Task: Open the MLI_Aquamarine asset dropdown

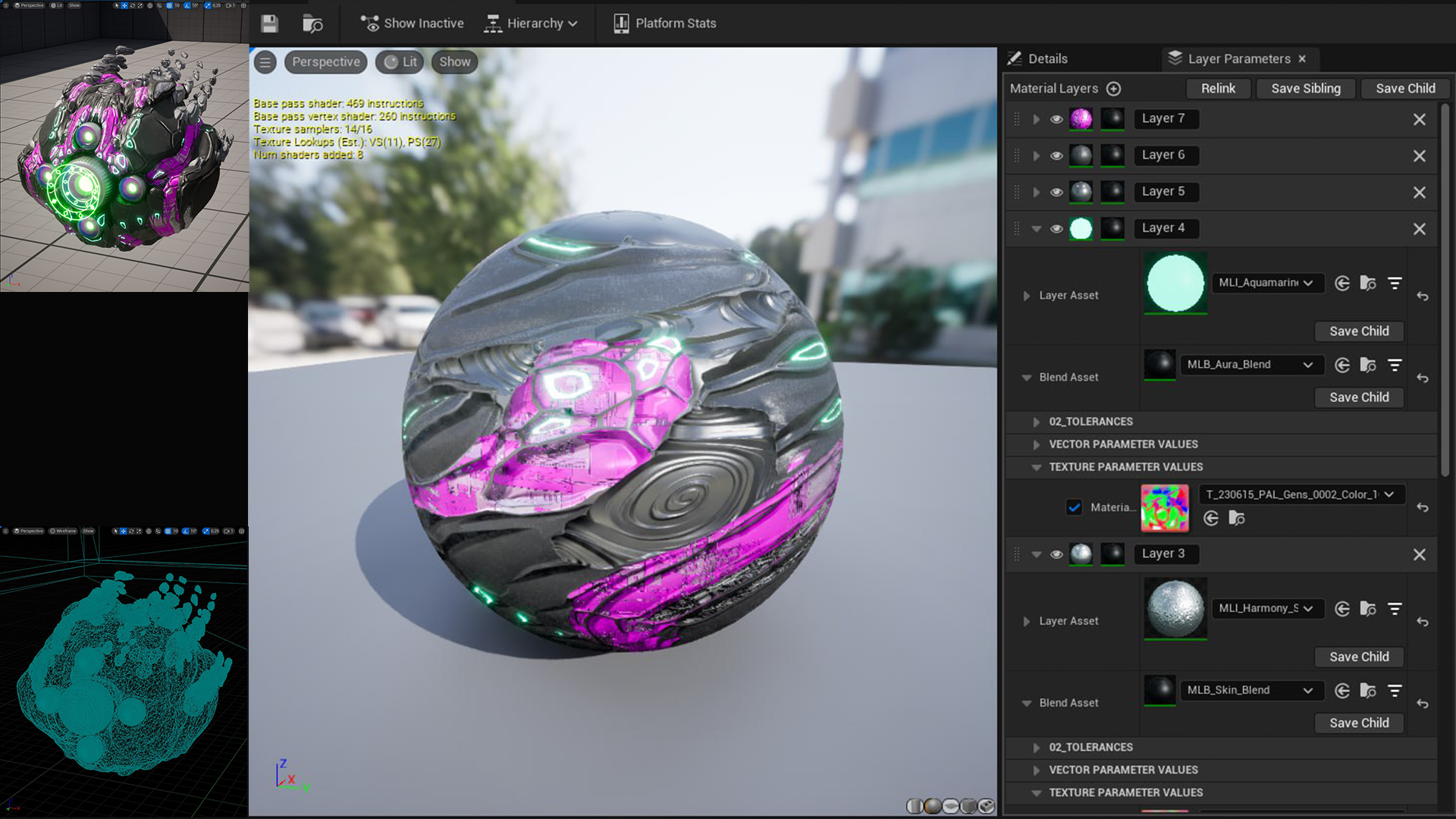Action: 1267,283
